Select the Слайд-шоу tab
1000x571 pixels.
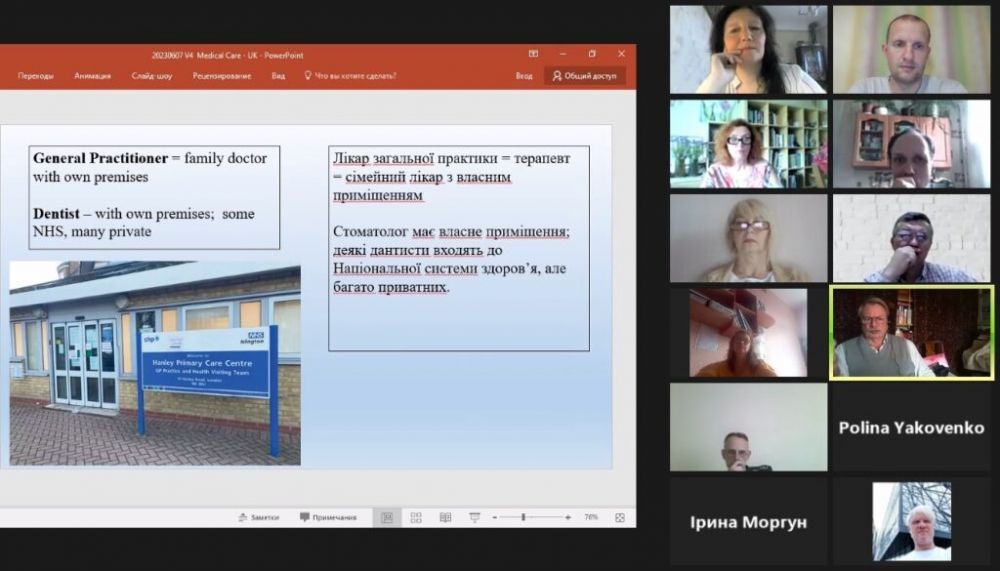tap(151, 76)
